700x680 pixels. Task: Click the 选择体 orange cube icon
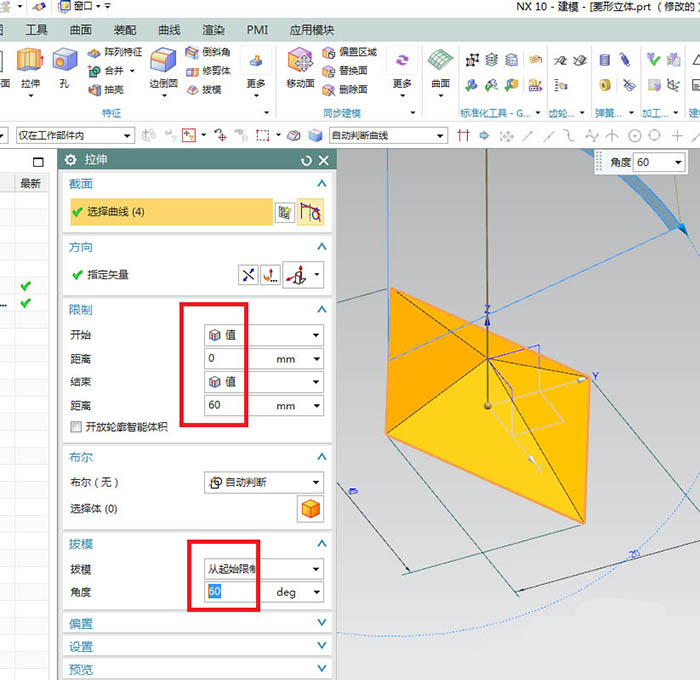point(310,509)
